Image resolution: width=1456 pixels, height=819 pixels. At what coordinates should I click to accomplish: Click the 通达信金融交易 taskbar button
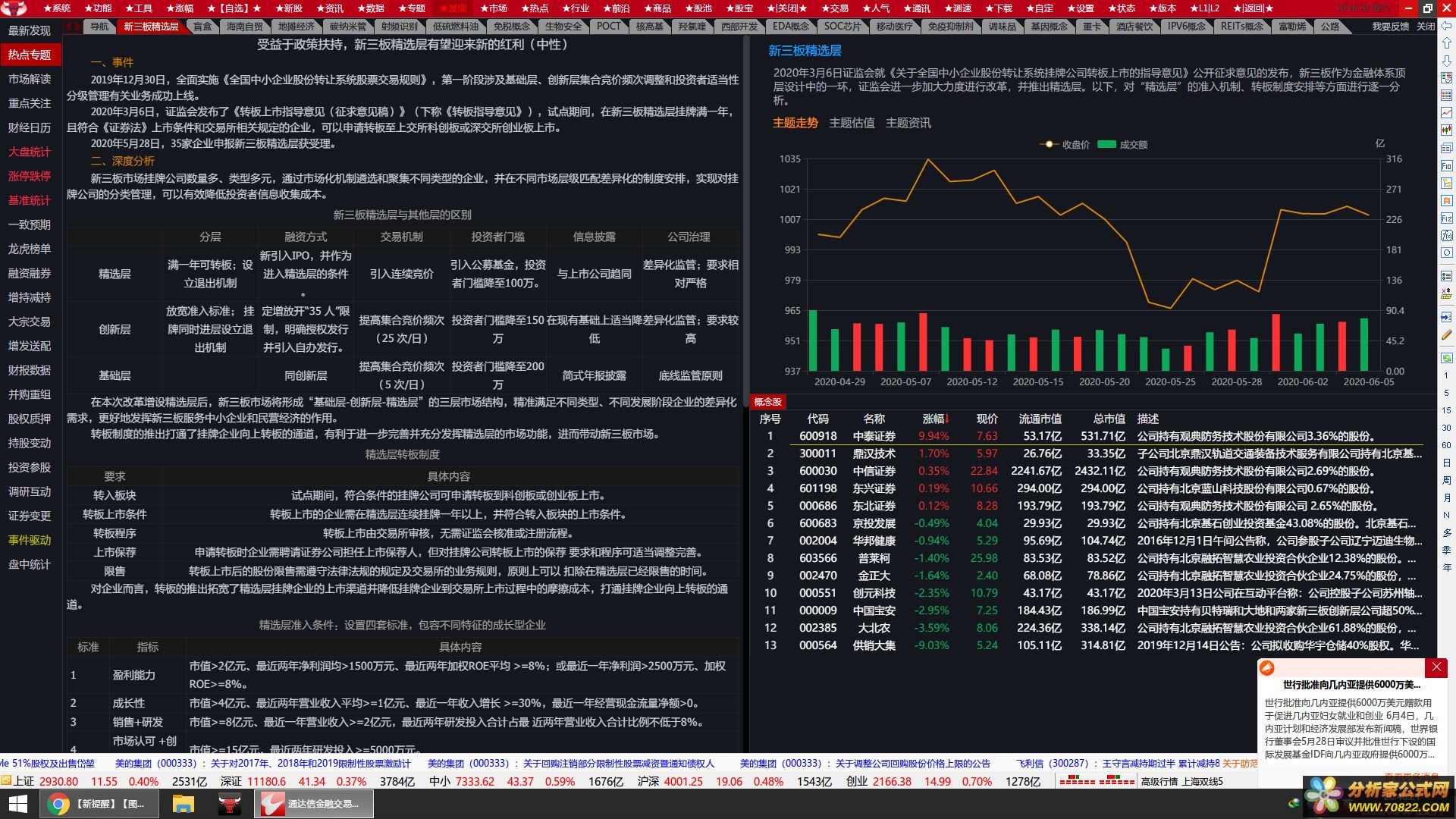[x=313, y=804]
